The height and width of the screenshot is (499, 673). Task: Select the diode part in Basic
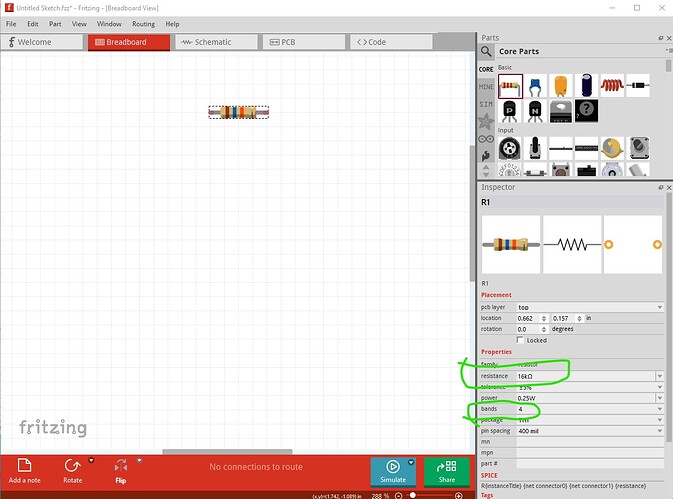637,86
